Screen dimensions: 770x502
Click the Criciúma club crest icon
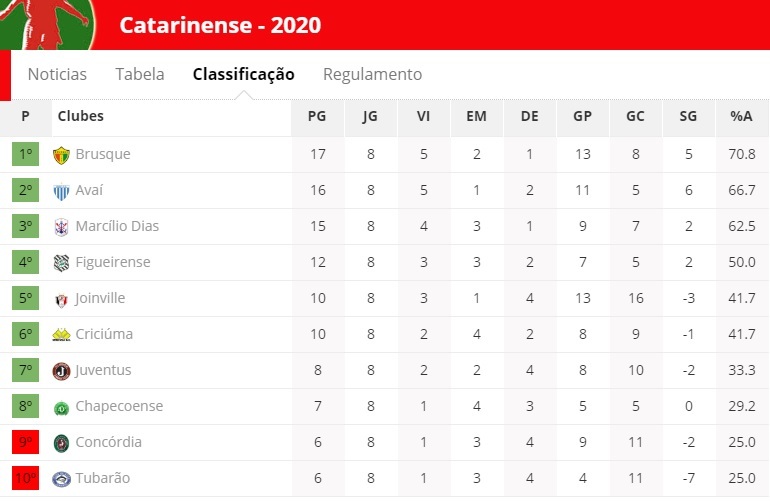[61, 335]
